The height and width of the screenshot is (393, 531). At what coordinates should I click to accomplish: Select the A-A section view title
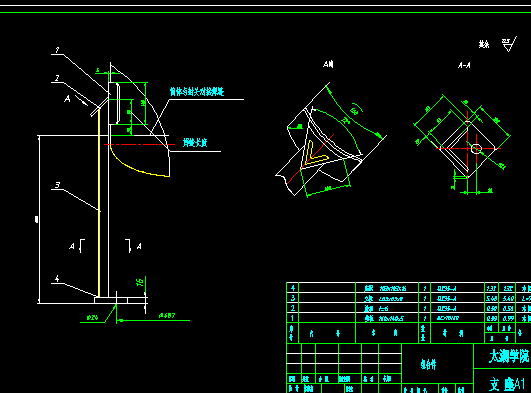click(x=464, y=65)
